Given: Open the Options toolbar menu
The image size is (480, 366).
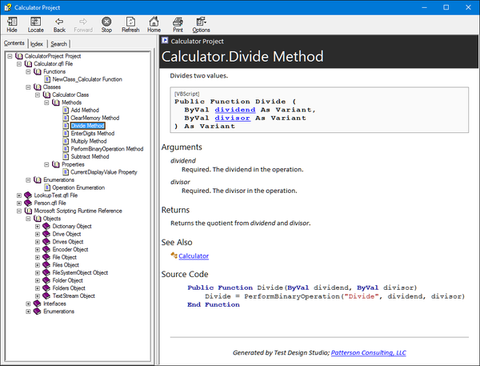Looking at the screenshot, I should (201, 25).
